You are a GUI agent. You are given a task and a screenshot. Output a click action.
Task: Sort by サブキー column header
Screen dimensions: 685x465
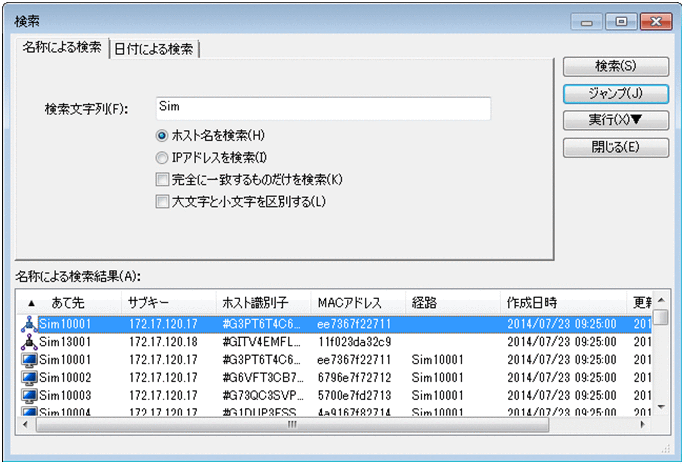tap(169, 302)
